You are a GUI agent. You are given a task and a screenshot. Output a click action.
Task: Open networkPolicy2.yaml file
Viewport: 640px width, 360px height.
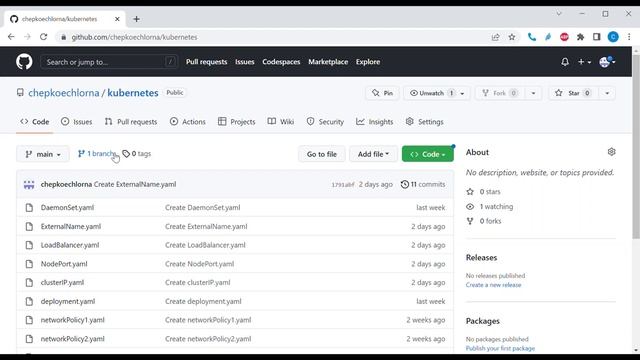tap(73, 339)
